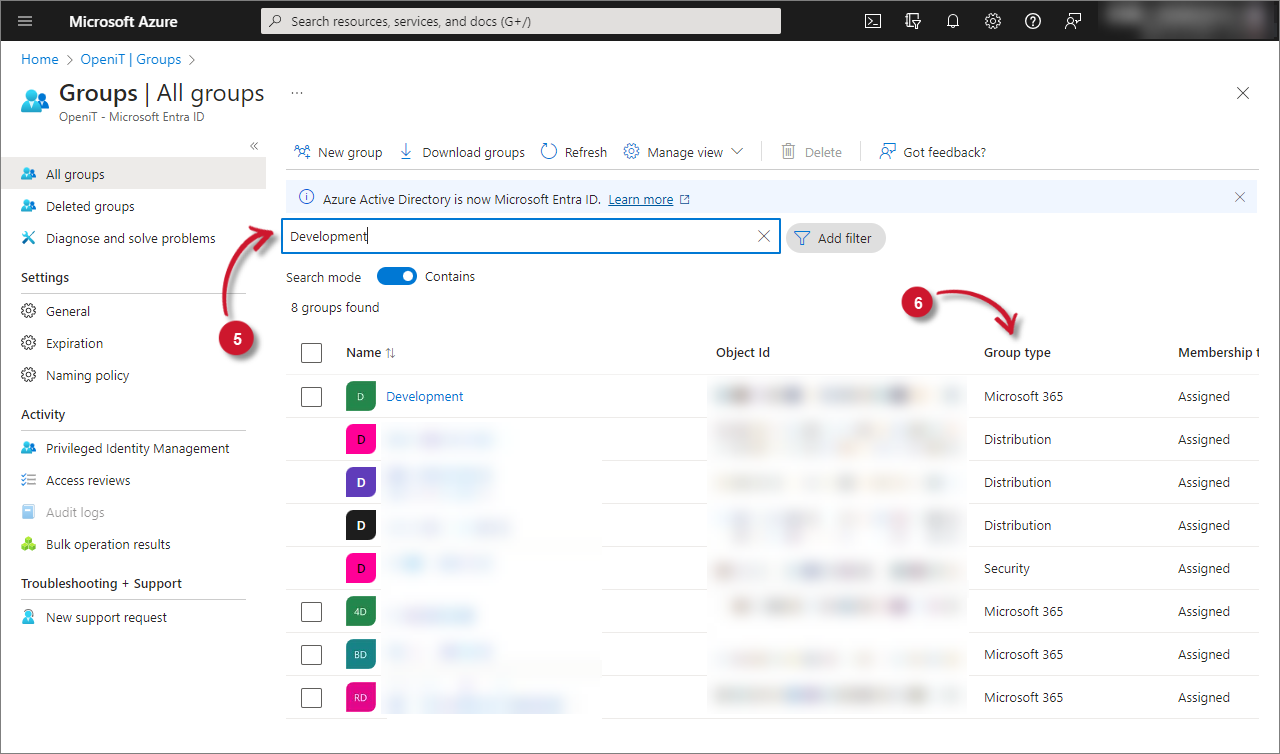Viewport: 1280px width, 754px height.
Task: Open the Add filter picker
Action: [x=835, y=238]
